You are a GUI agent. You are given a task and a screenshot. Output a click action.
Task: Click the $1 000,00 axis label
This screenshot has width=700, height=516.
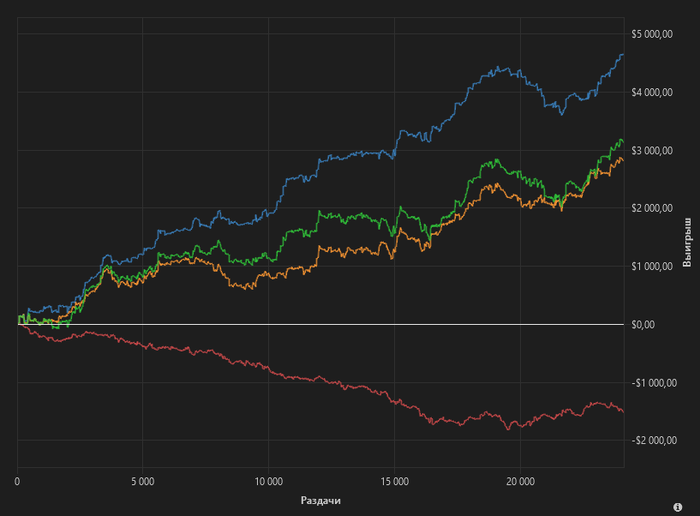652,266
